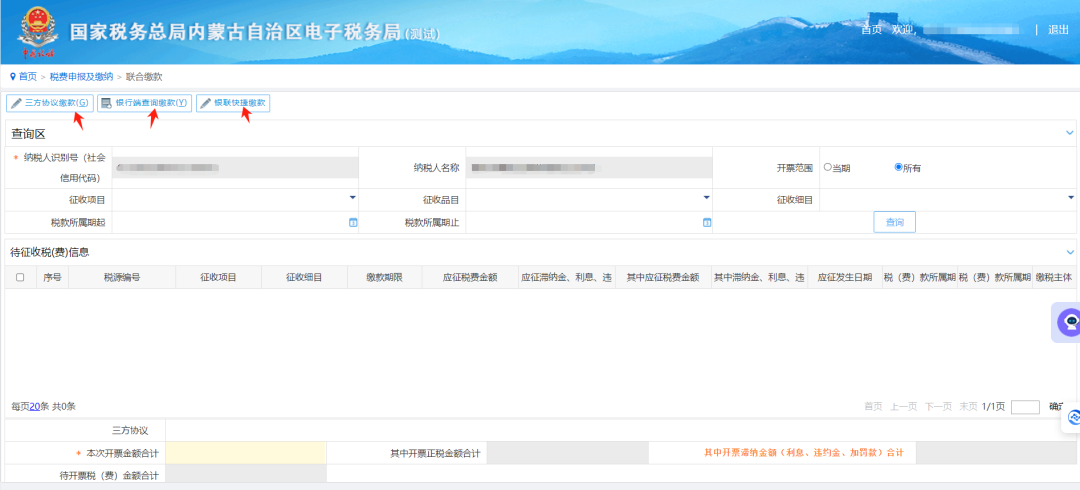Go to 首页 in top header
The image size is (1080, 490).
coord(871,30)
